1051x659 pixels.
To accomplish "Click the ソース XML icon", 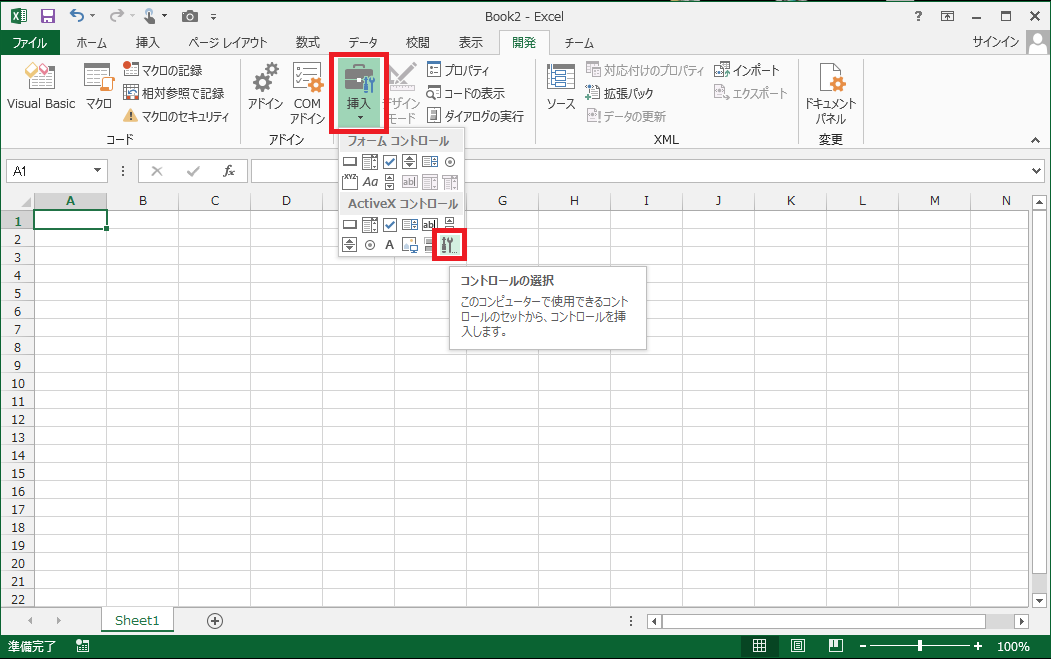I will click(x=560, y=87).
